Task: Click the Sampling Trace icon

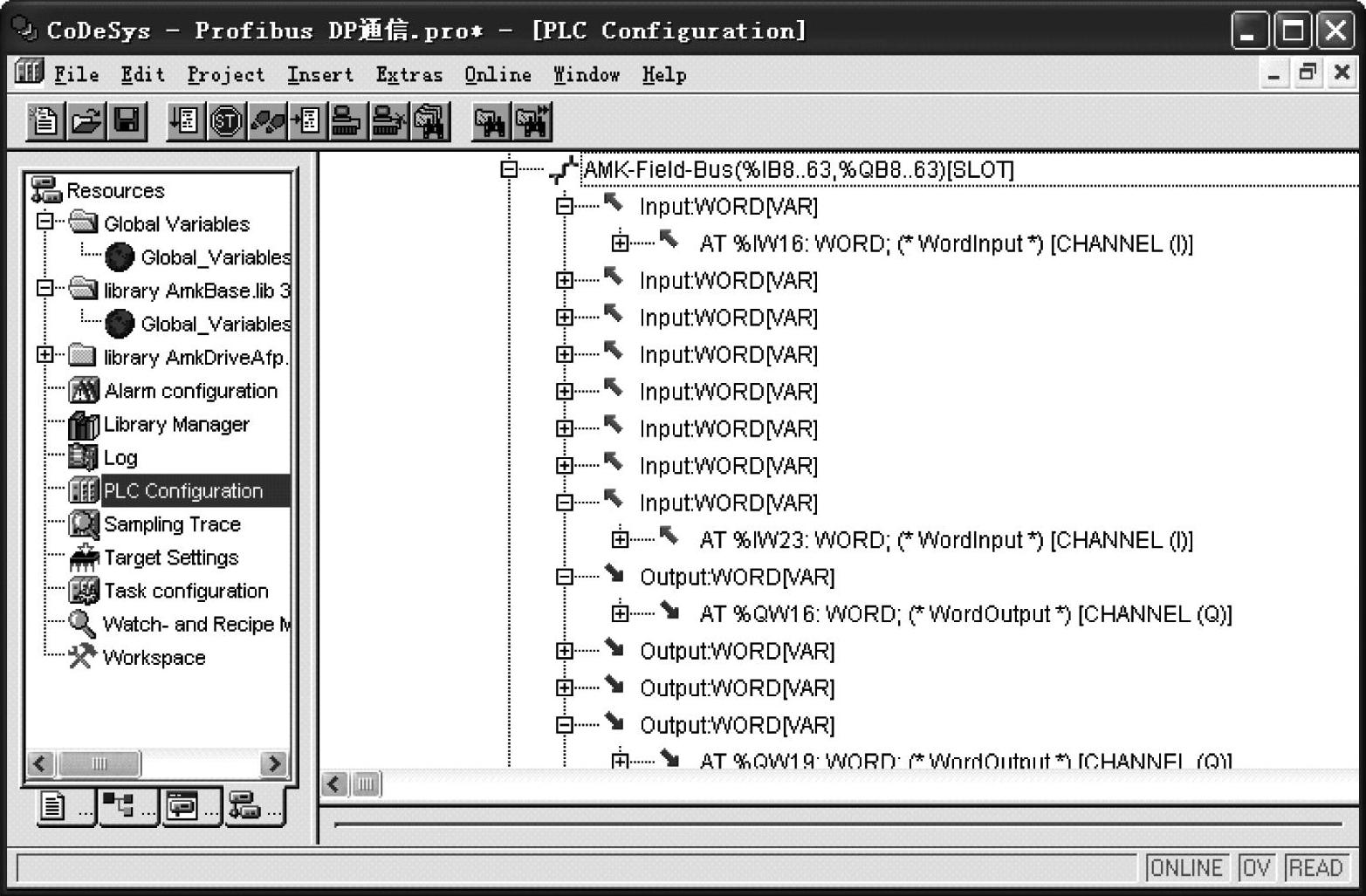Action: 84,523
